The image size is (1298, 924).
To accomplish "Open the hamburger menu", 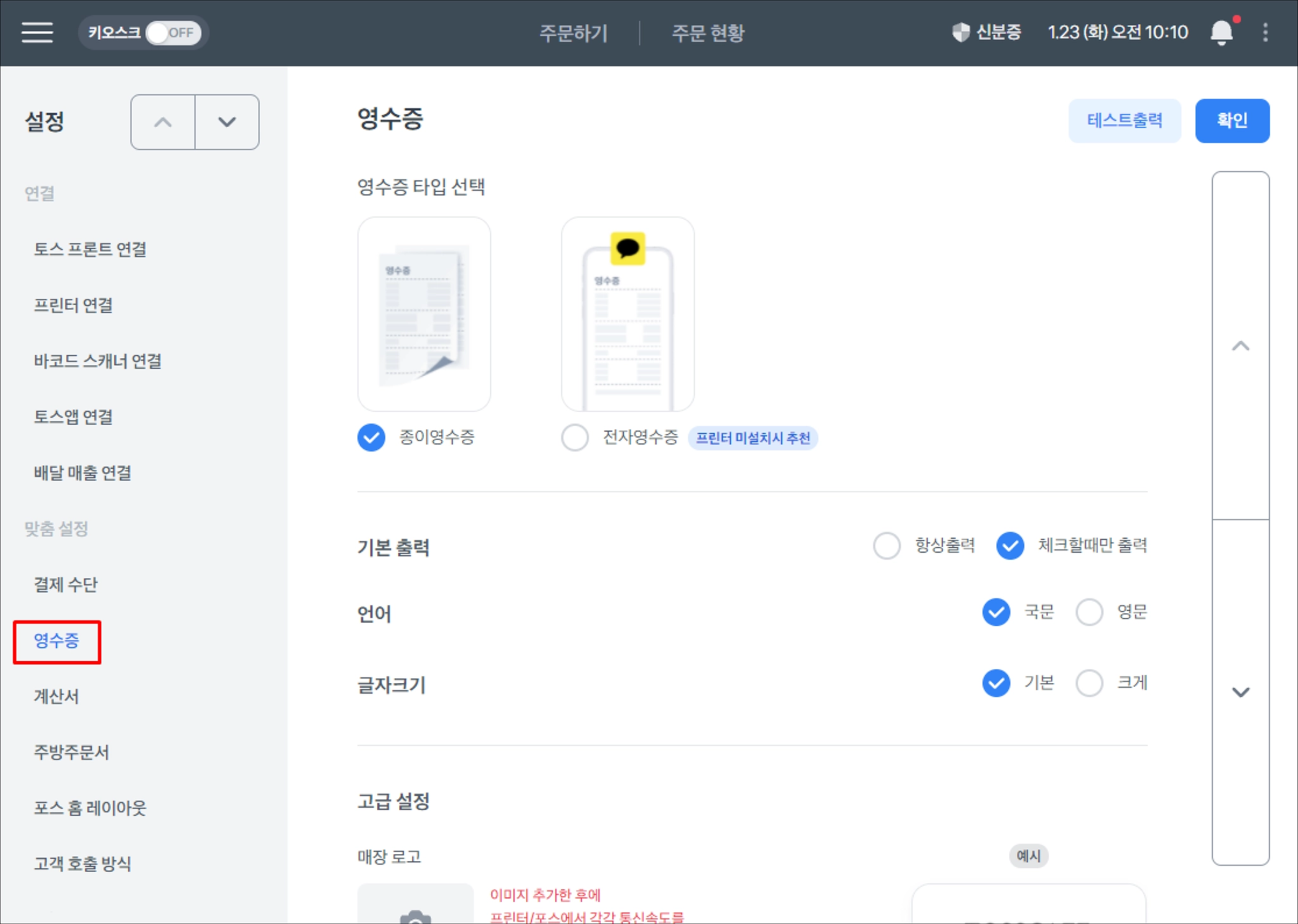I will point(37,32).
